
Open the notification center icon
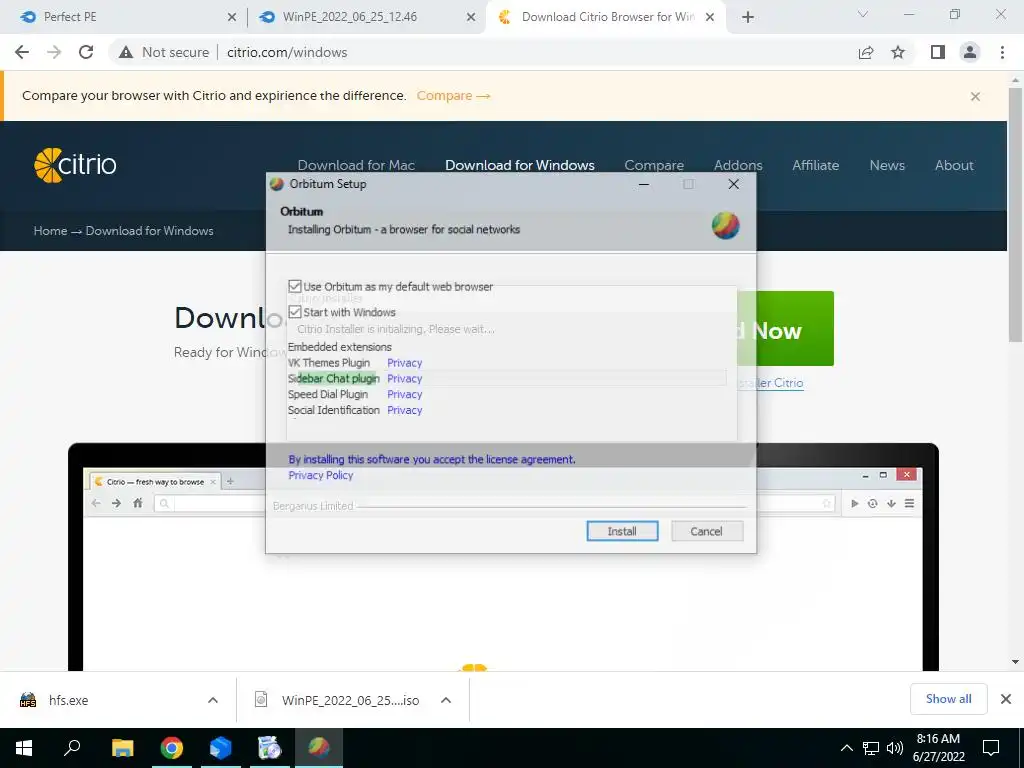[991, 748]
